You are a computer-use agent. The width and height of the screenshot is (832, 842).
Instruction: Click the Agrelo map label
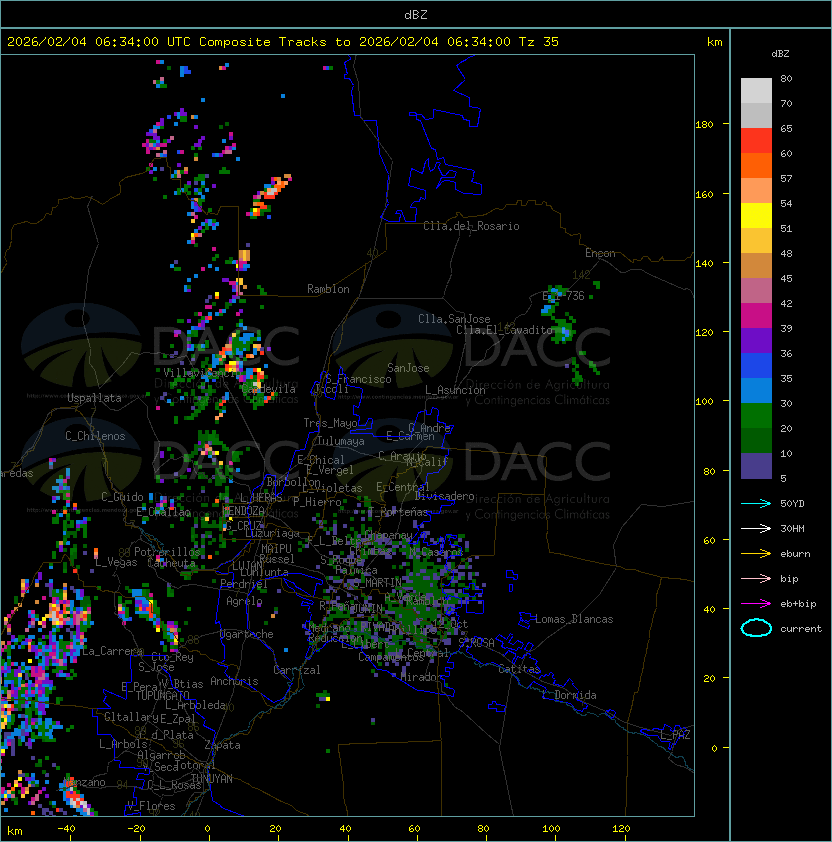[x=244, y=601]
